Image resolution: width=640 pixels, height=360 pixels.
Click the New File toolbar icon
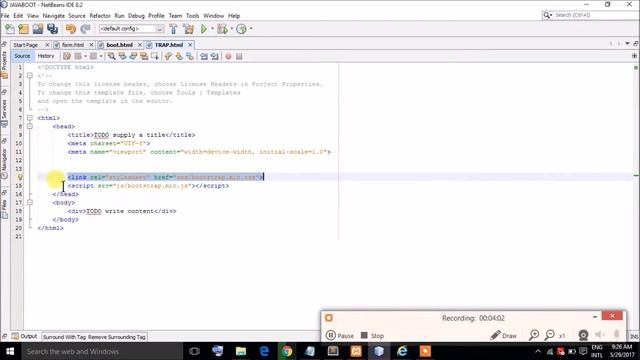coord(9,29)
